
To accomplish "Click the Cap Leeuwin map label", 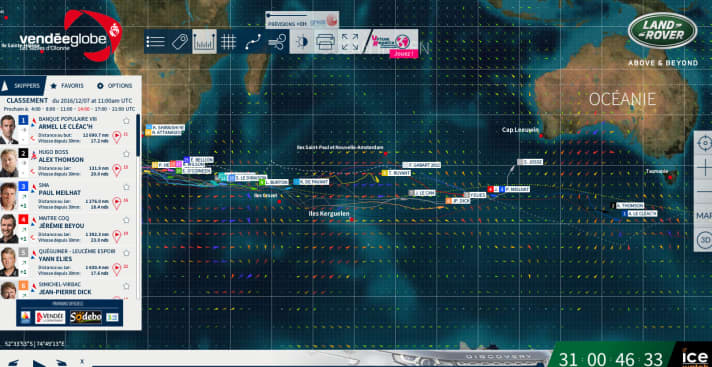I will (x=520, y=130).
